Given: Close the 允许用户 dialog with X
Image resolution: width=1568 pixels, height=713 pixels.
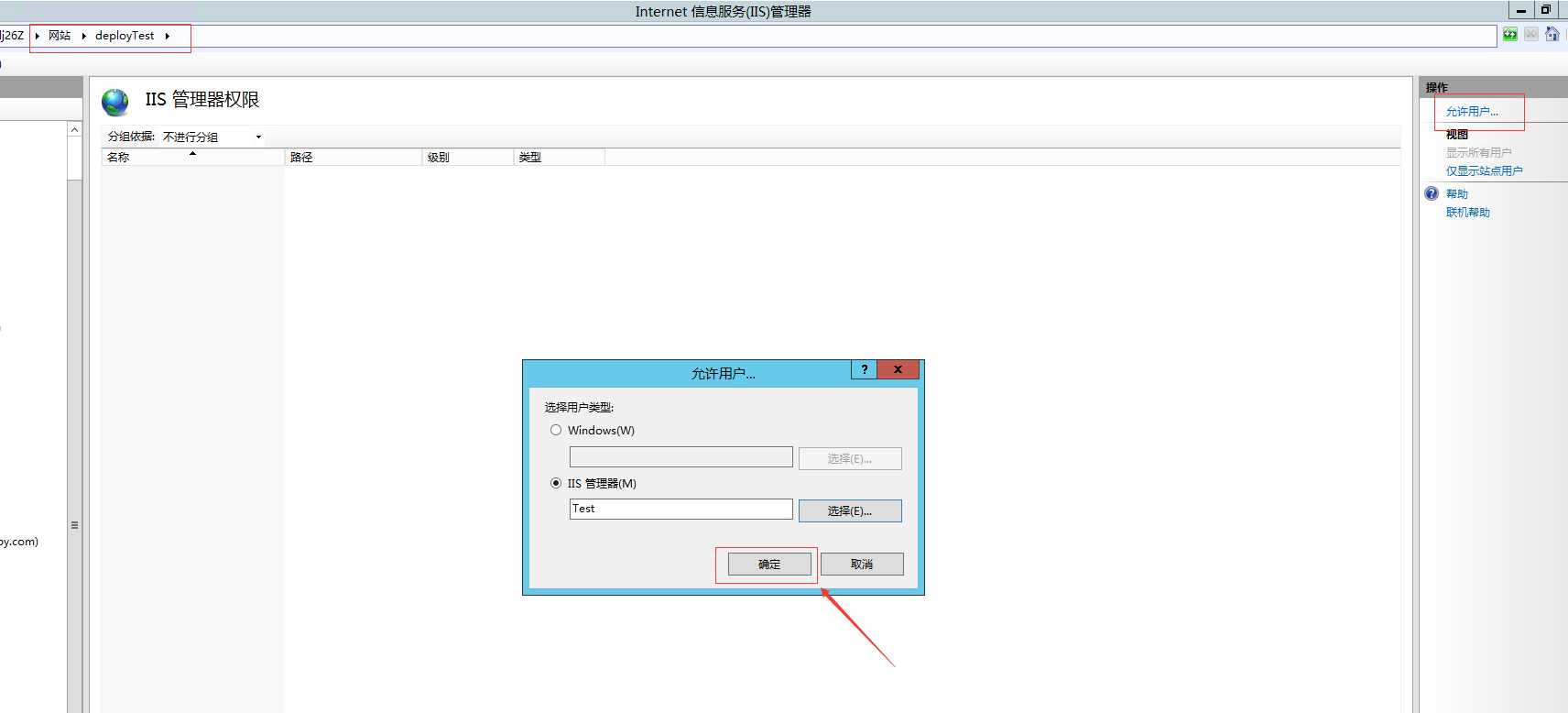Looking at the screenshot, I should click(898, 369).
